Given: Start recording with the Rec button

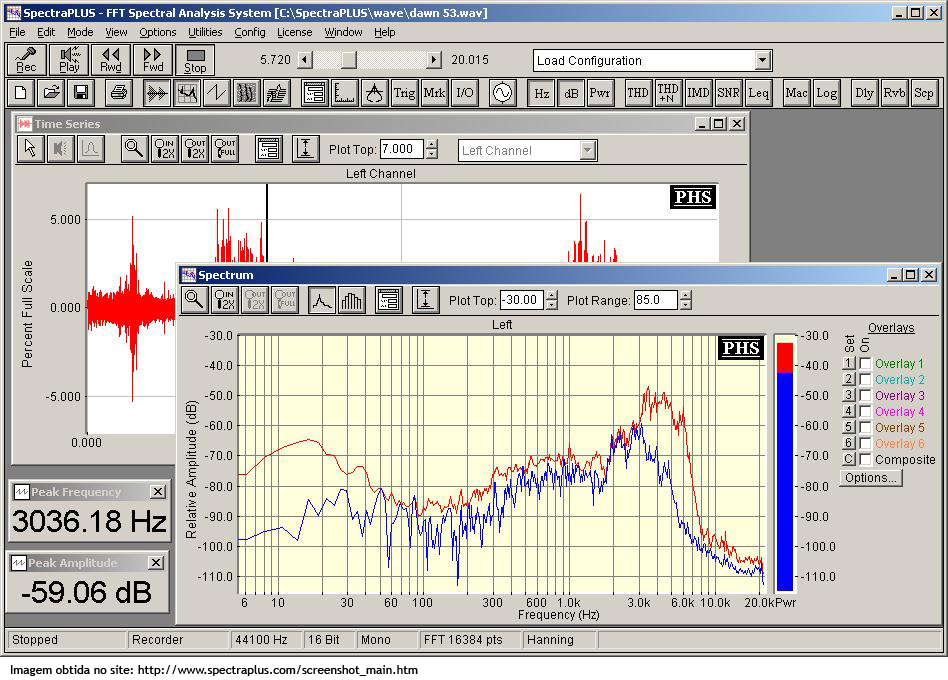Looking at the screenshot, I should (x=26, y=60).
